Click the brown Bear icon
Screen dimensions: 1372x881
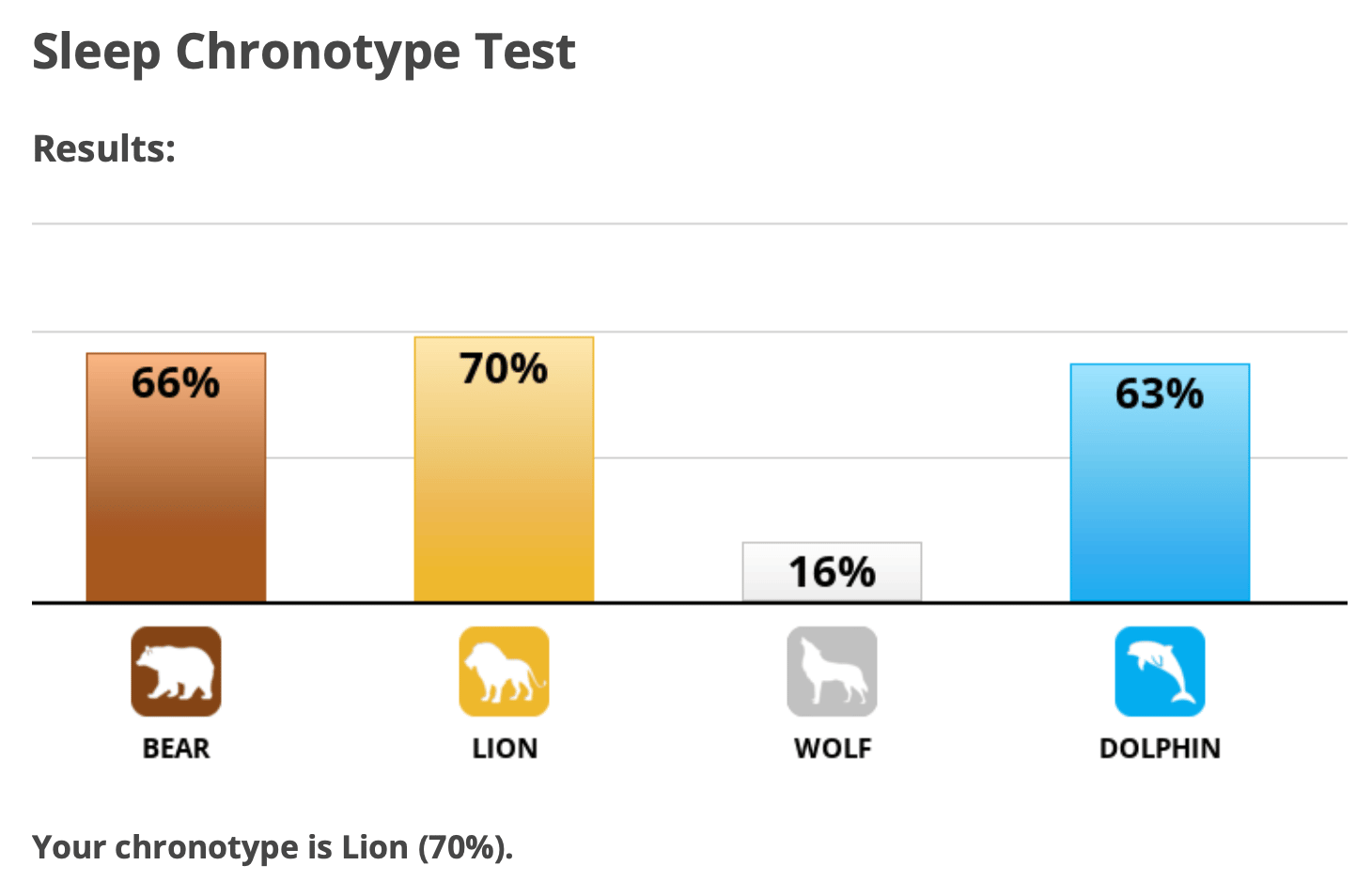(176, 672)
